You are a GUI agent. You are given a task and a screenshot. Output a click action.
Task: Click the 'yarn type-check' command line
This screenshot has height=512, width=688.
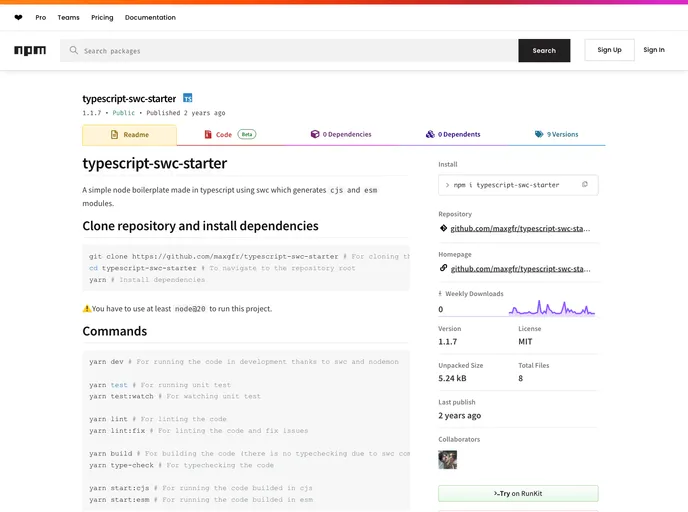[181, 465]
